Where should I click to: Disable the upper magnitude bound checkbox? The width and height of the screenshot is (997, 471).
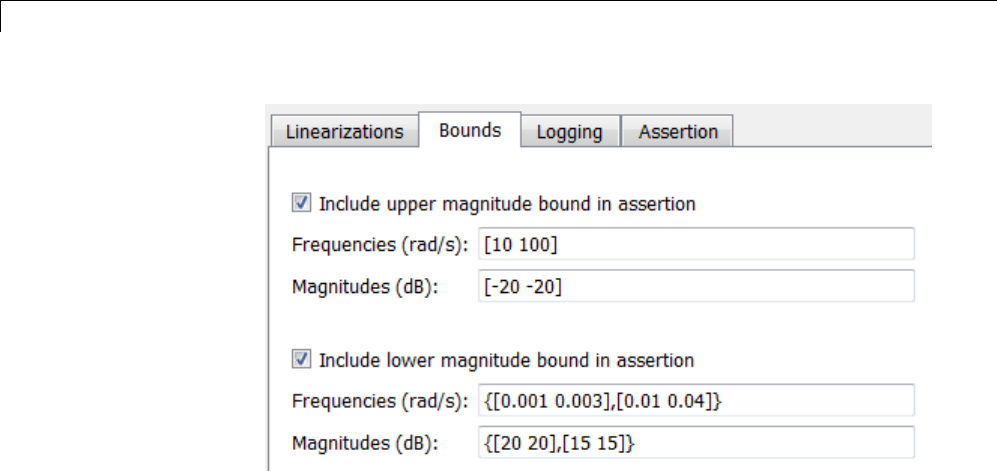[x=301, y=204]
